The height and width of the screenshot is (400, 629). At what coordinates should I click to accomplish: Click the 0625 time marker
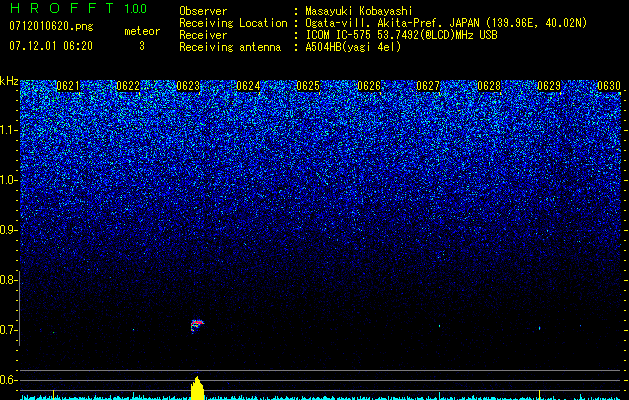coord(308,86)
